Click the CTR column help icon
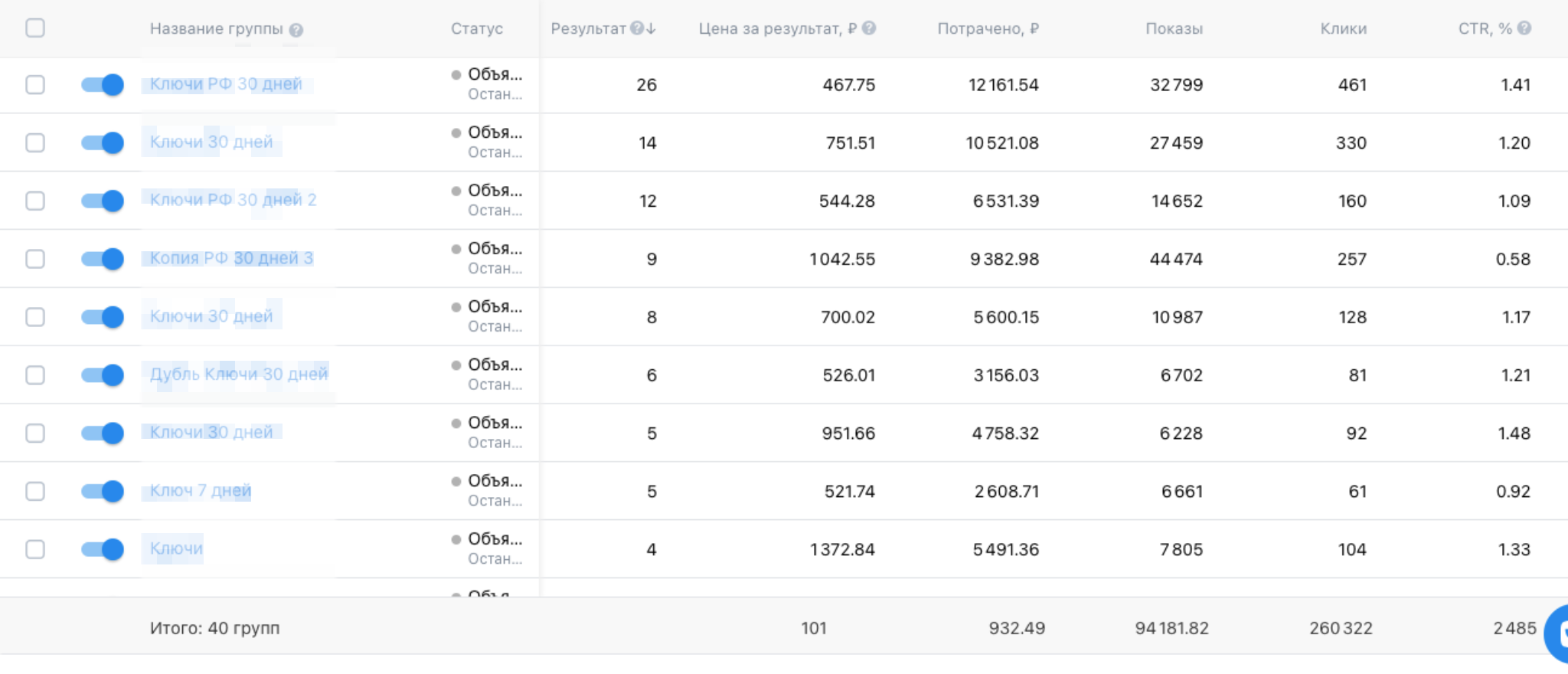1568x674 pixels. coord(1524,28)
